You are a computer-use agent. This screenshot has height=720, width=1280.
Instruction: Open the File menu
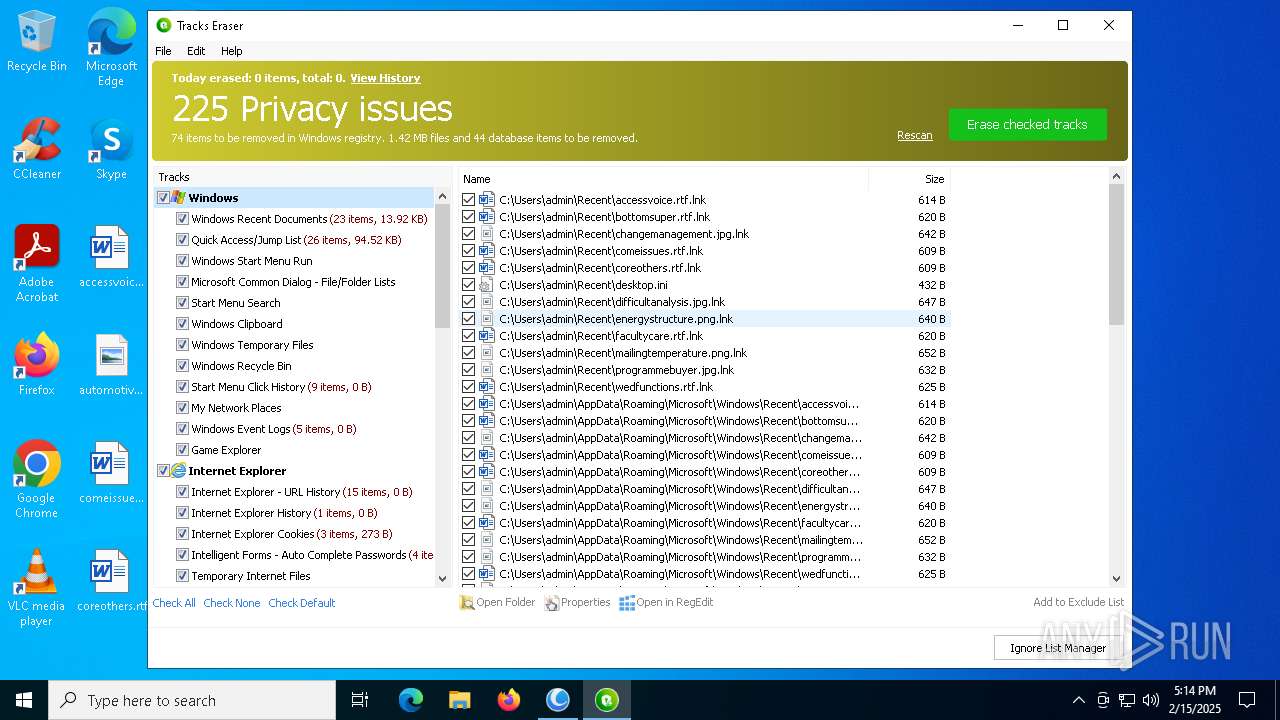click(163, 51)
